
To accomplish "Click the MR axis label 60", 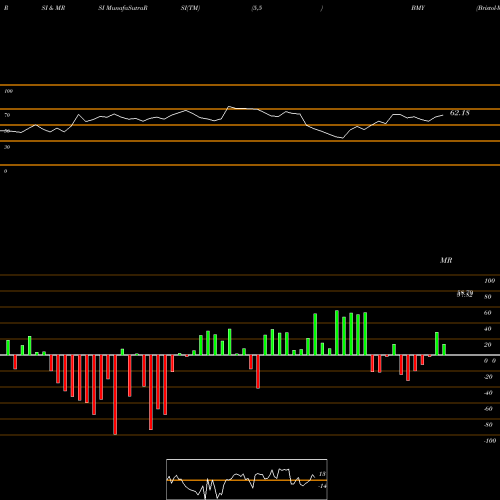I will click(487, 313).
